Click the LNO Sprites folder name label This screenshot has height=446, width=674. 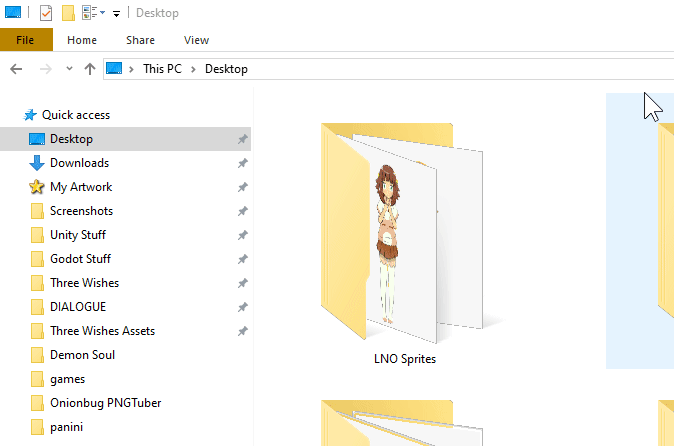pyautogui.click(x=405, y=359)
